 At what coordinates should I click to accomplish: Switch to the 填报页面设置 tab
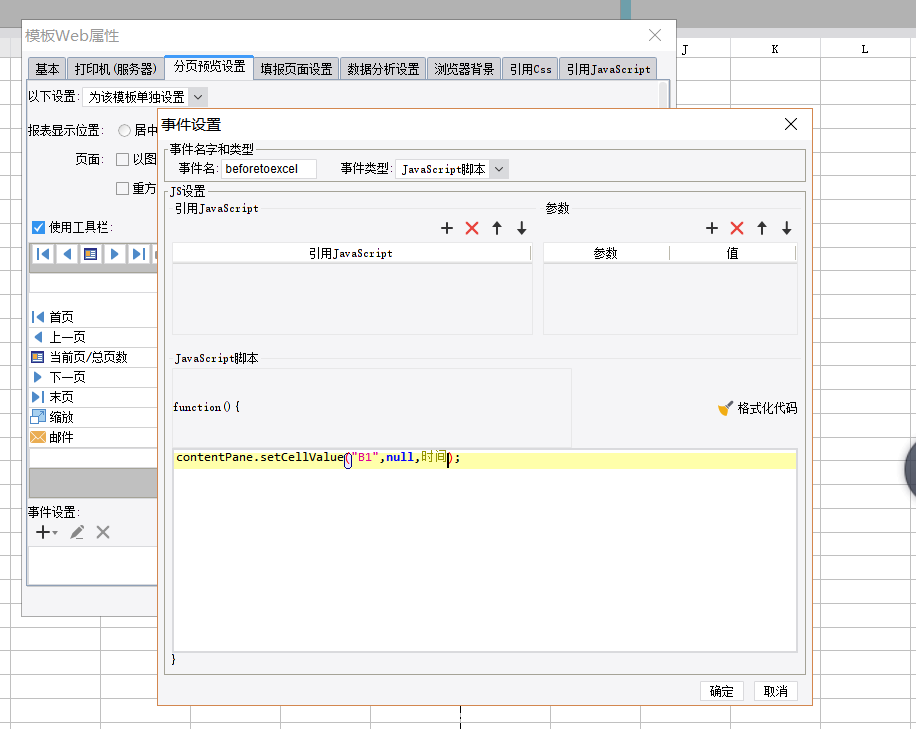click(x=296, y=69)
